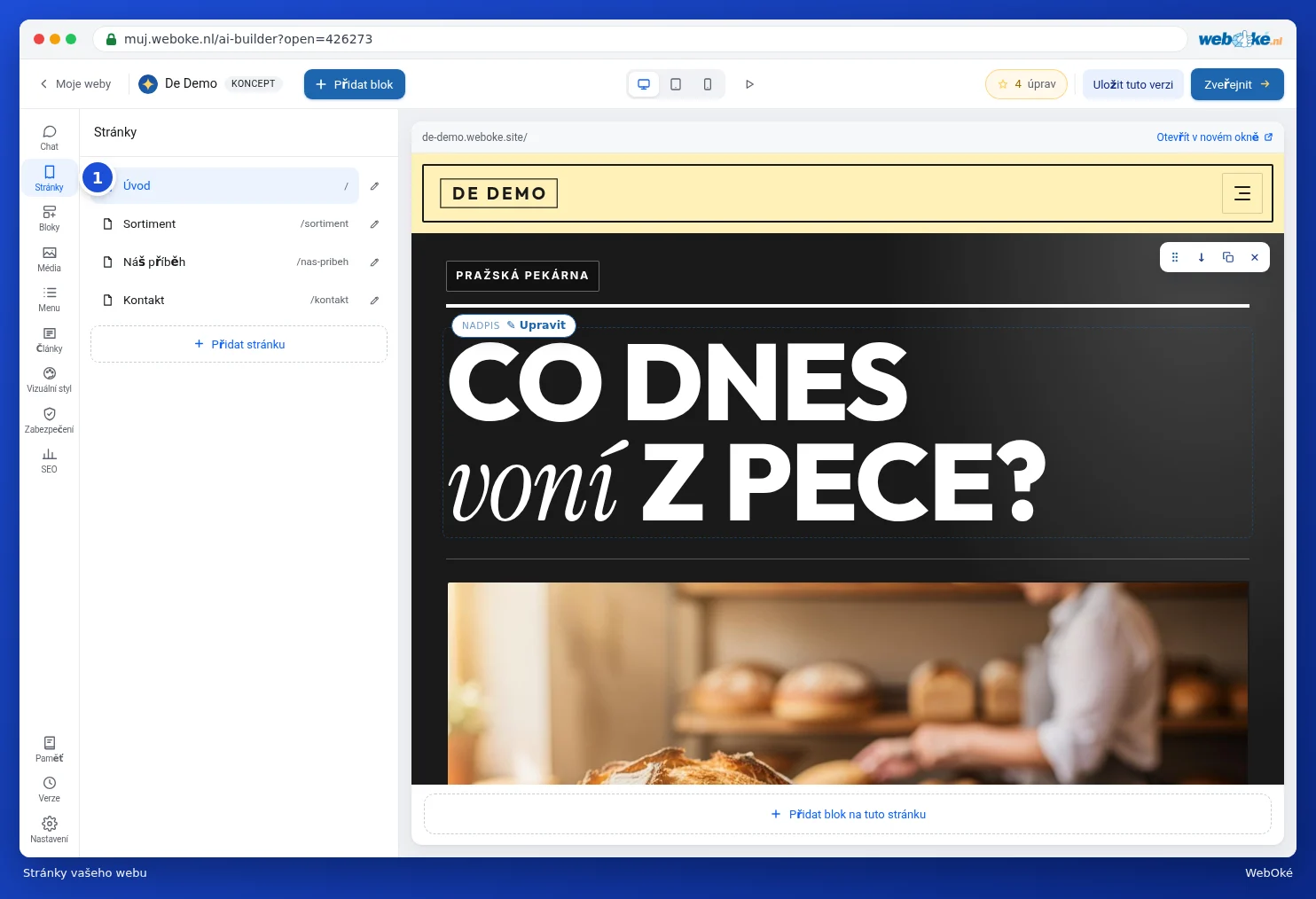1316x899 pixels.
Task: Edit the Kontakt page with pencil icon
Action: coord(374,301)
